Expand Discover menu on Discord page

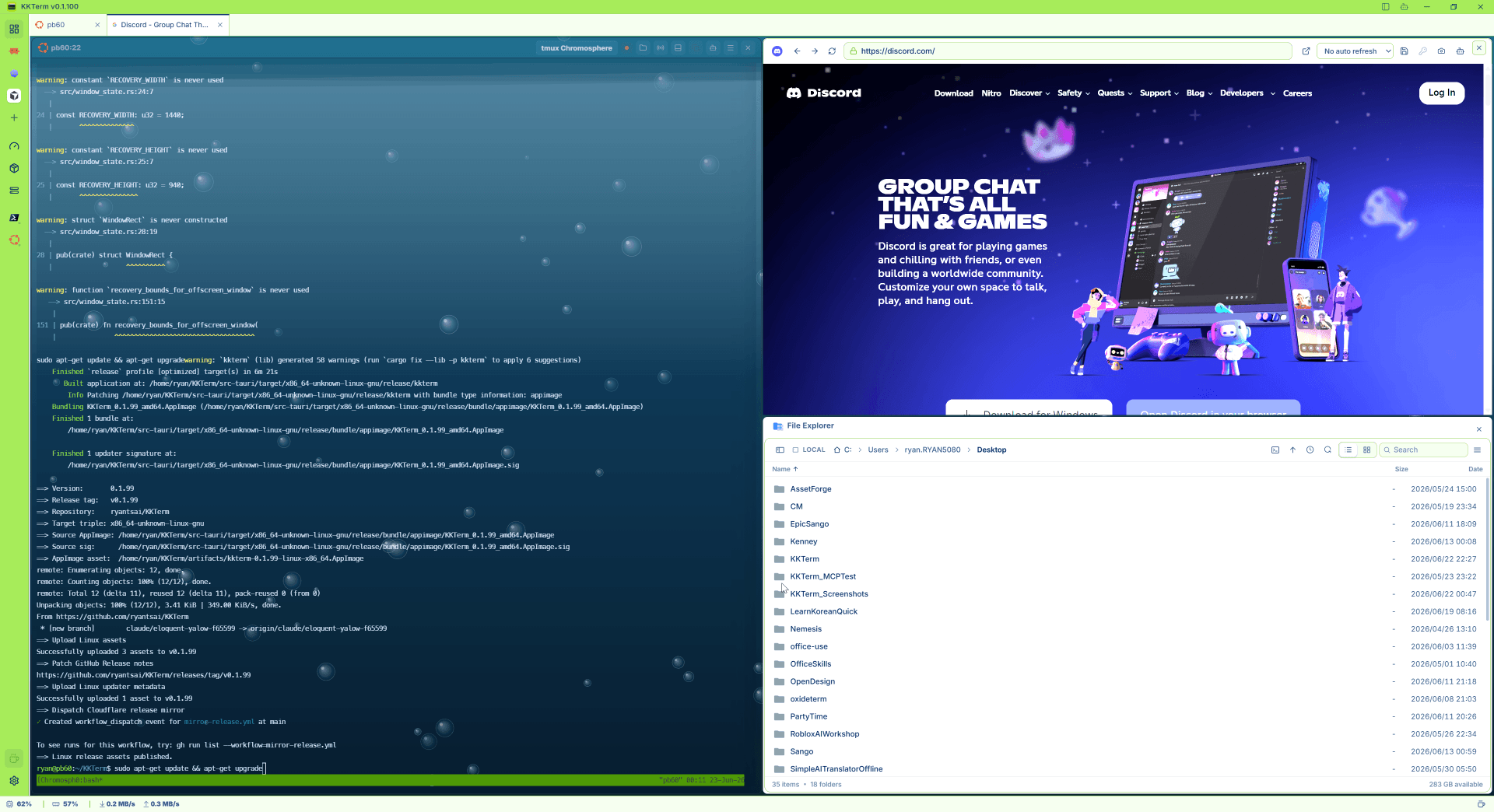[x=1029, y=93]
